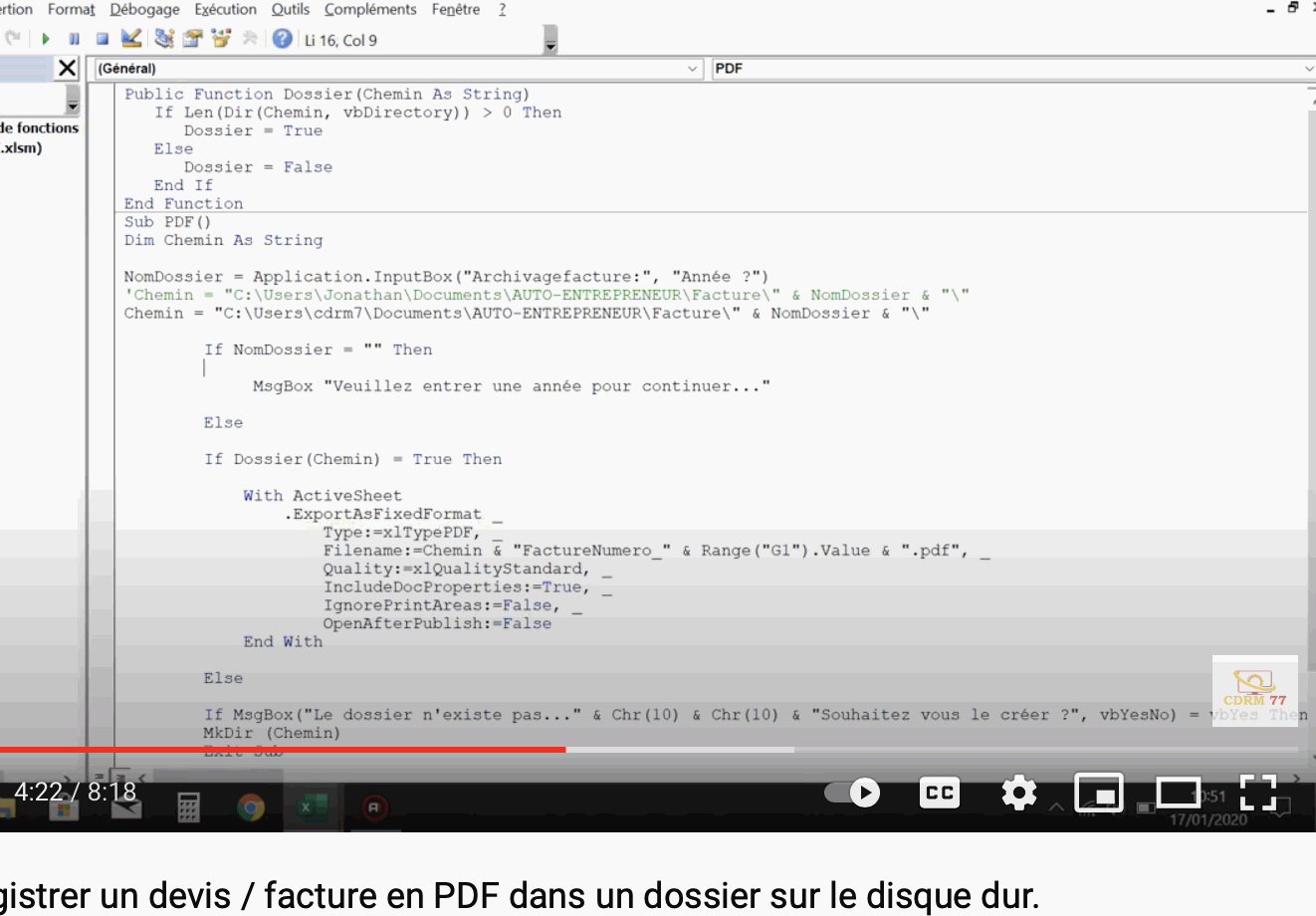Screen dimensions: 1316x916
Task: Click the Chemin line containing 'cdrm7'
Action: (x=527, y=313)
